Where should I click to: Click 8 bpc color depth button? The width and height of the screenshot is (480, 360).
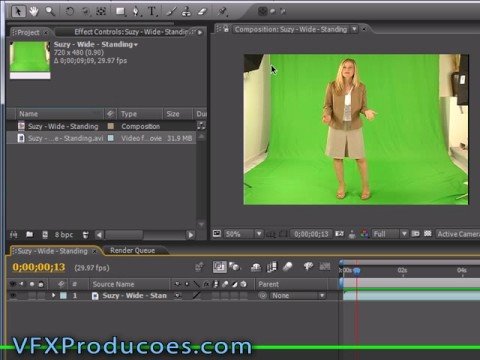[x=64, y=235]
